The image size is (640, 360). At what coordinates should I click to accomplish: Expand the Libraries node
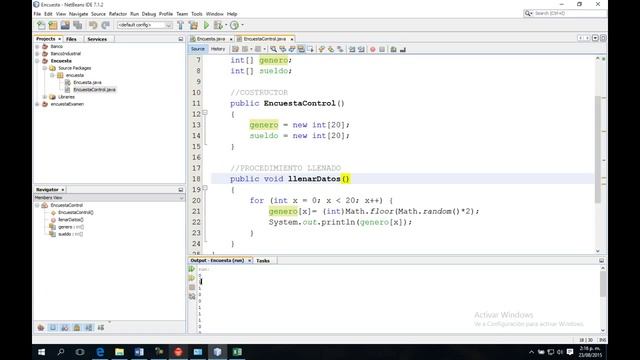(45, 97)
